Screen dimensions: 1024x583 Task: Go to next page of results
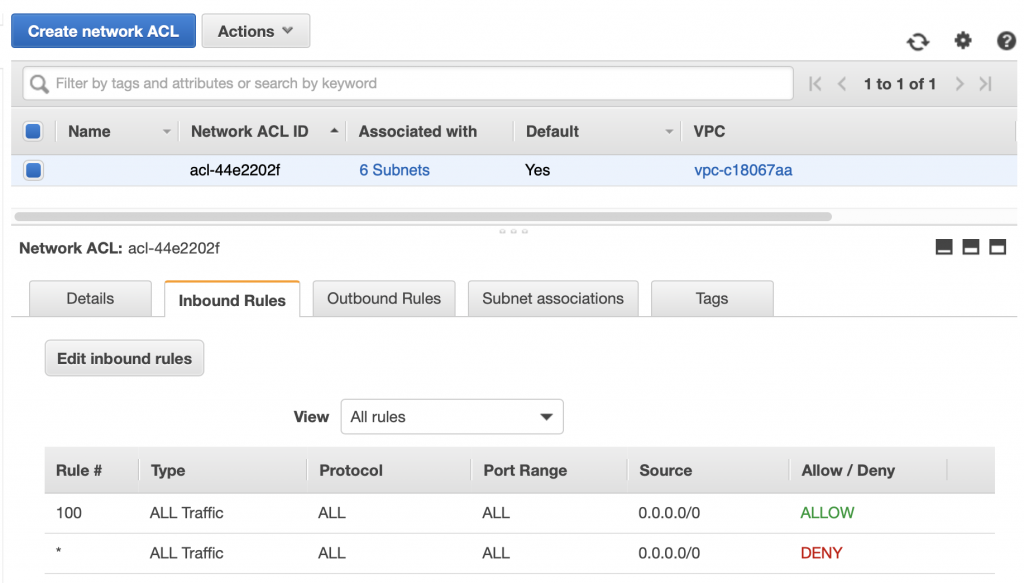click(x=959, y=84)
